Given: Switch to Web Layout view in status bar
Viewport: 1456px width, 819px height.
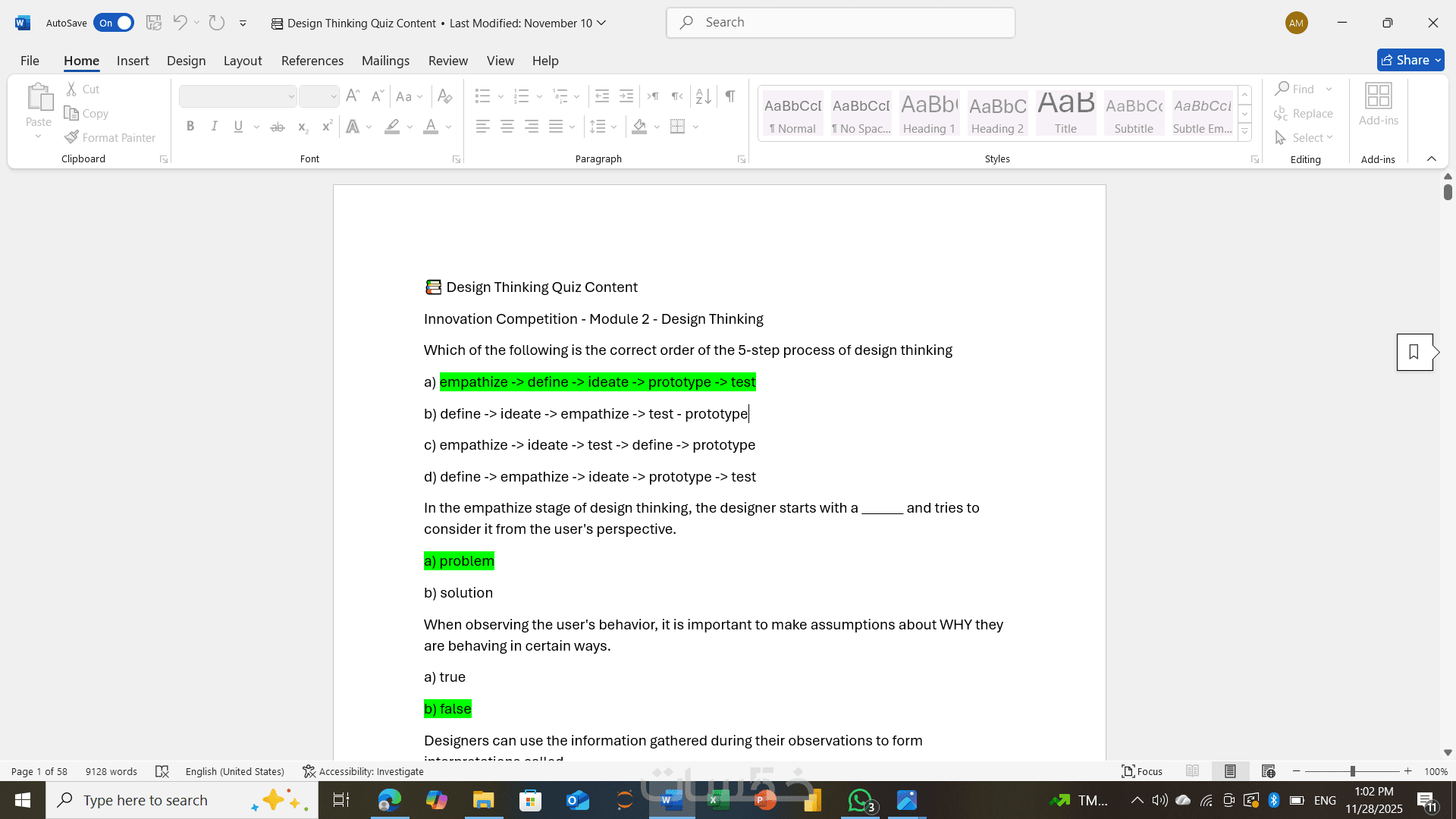Looking at the screenshot, I should click(x=1268, y=771).
